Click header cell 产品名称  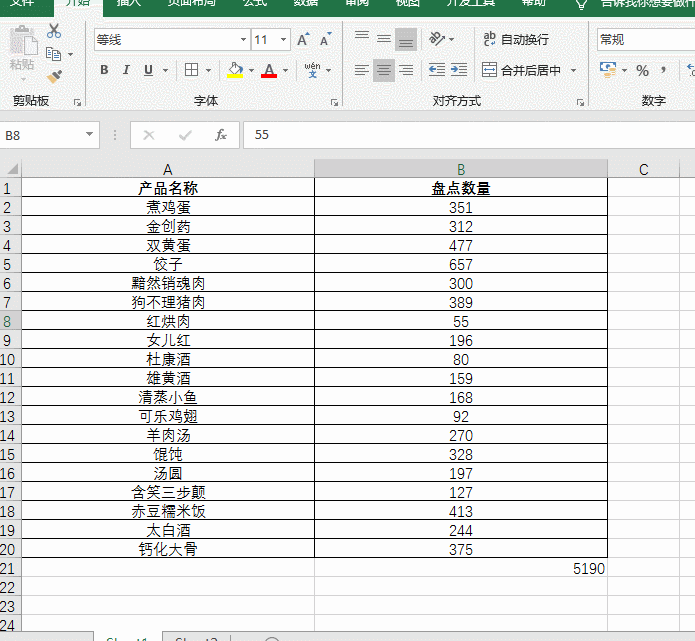coord(168,188)
